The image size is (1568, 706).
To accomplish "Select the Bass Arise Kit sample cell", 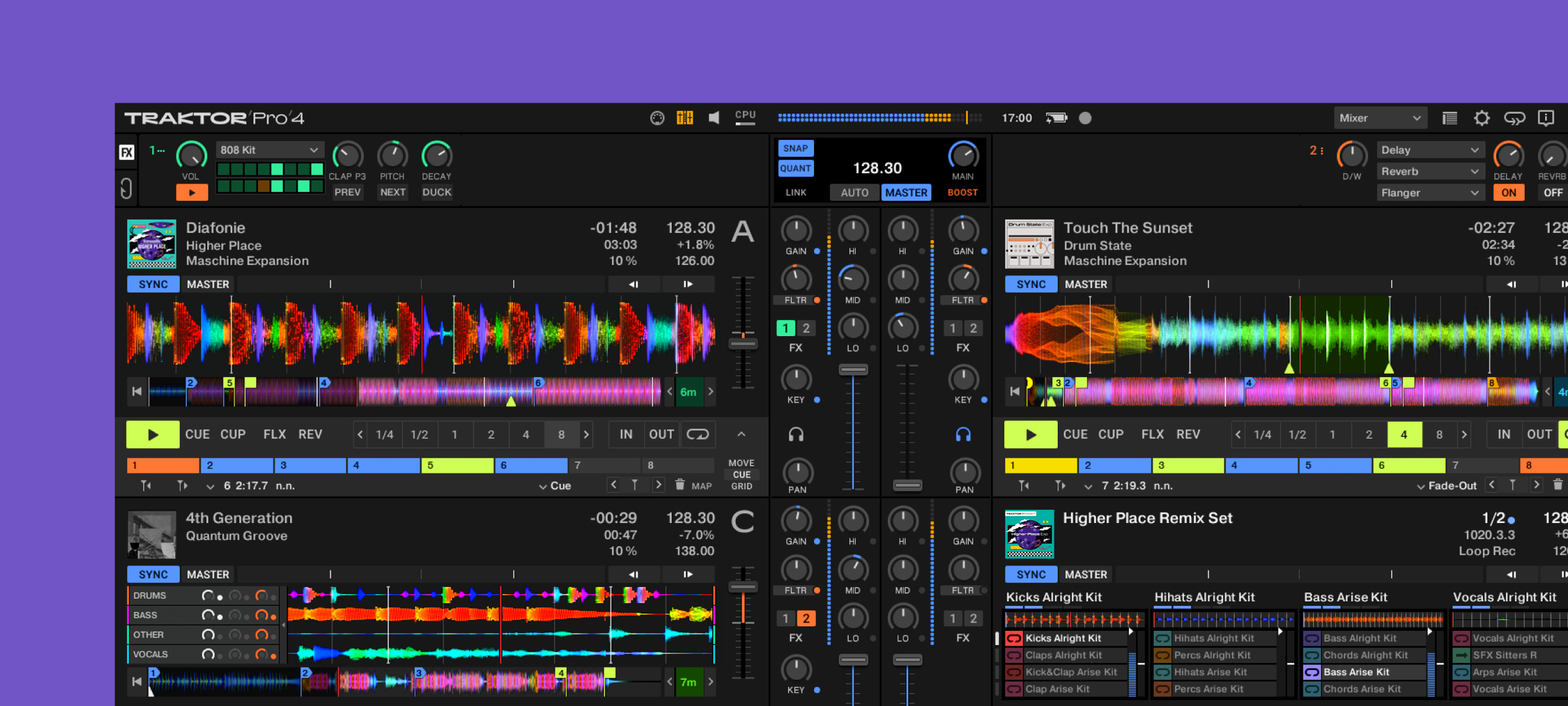I will click(1365, 672).
